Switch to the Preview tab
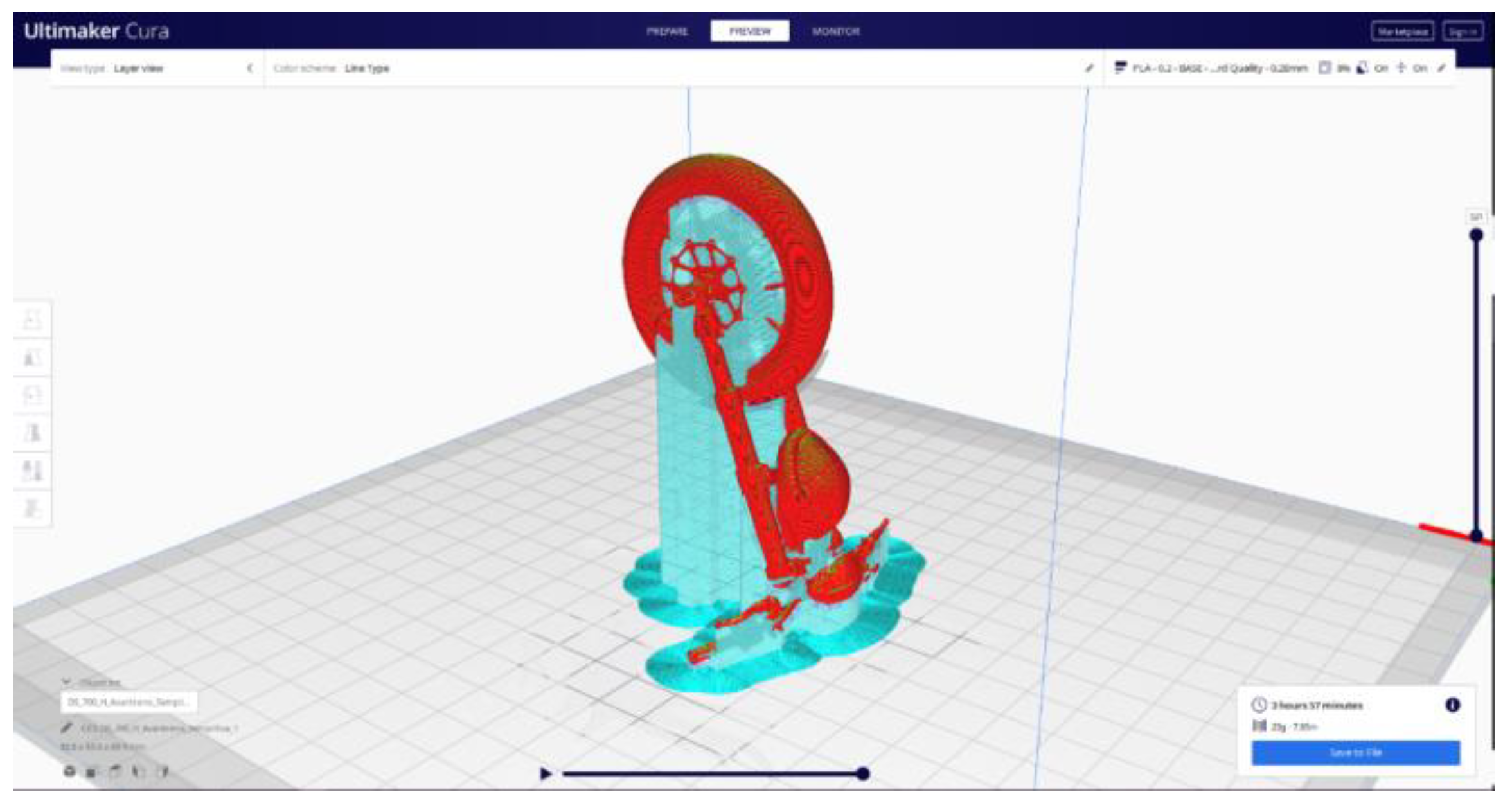 [x=750, y=31]
